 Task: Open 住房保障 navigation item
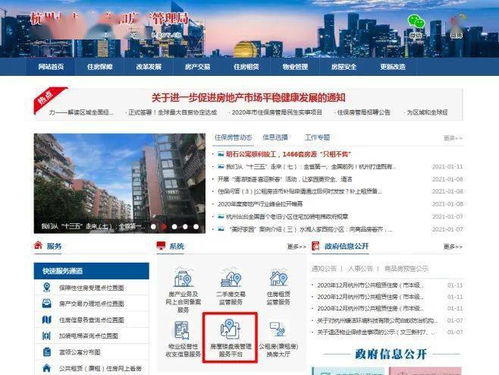coord(100,67)
